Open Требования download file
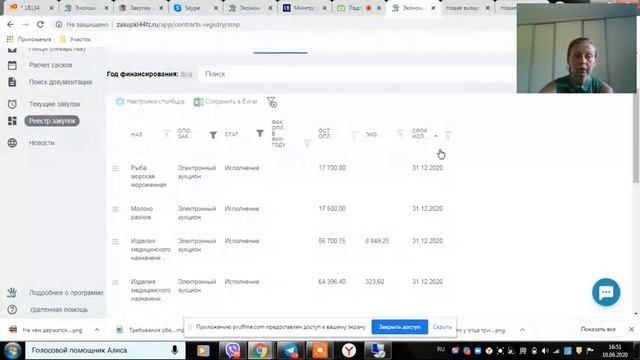This screenshot has height=360, width=640. point(150,330)
